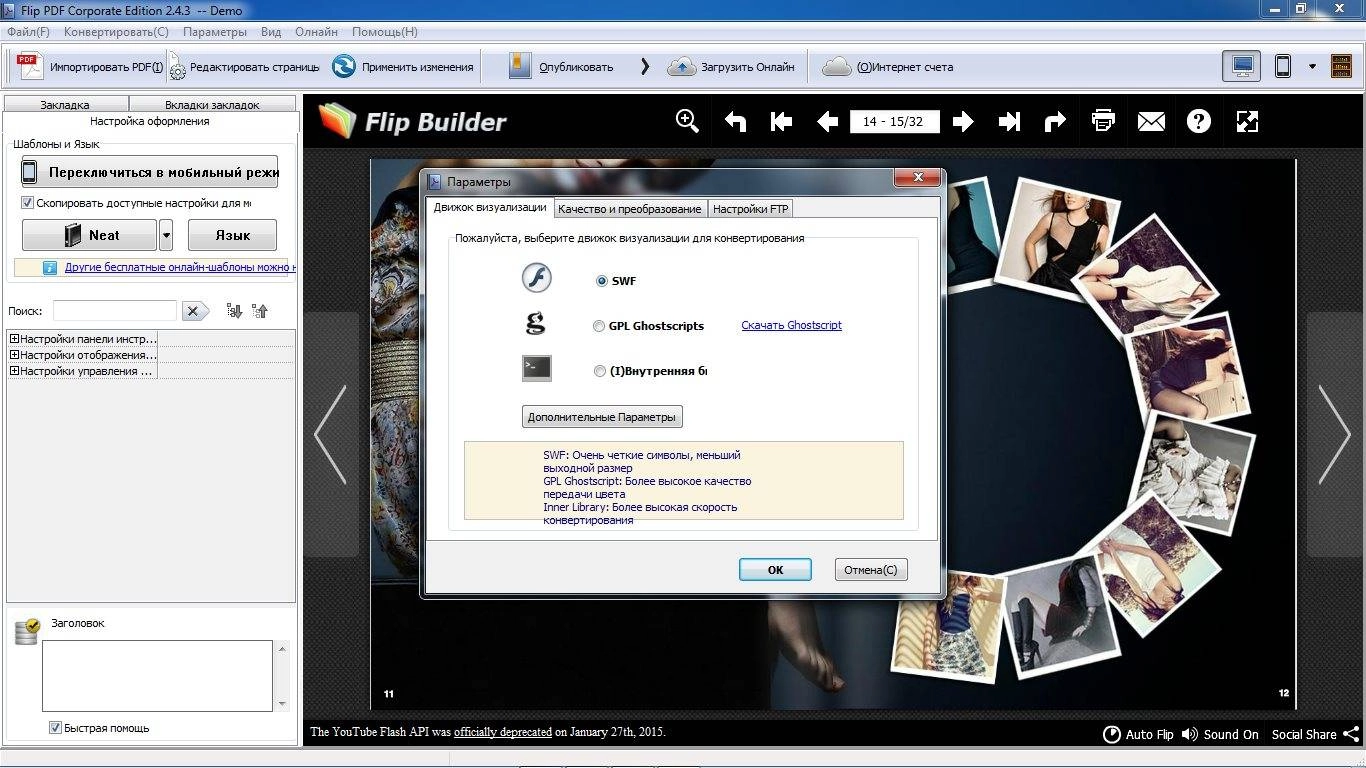1366x768 pixels.
Task: Click the Дополнительные Параметры button
Action: point(603,417)
